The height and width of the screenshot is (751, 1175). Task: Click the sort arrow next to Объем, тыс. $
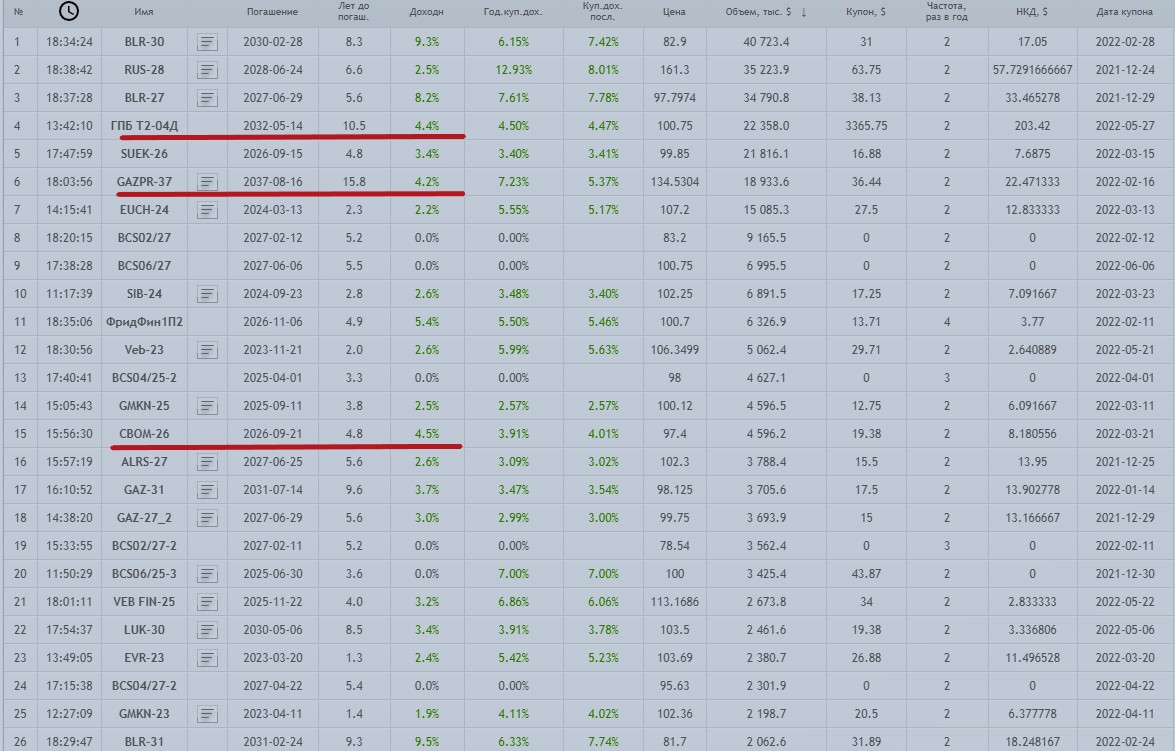[x=803, y=12]
